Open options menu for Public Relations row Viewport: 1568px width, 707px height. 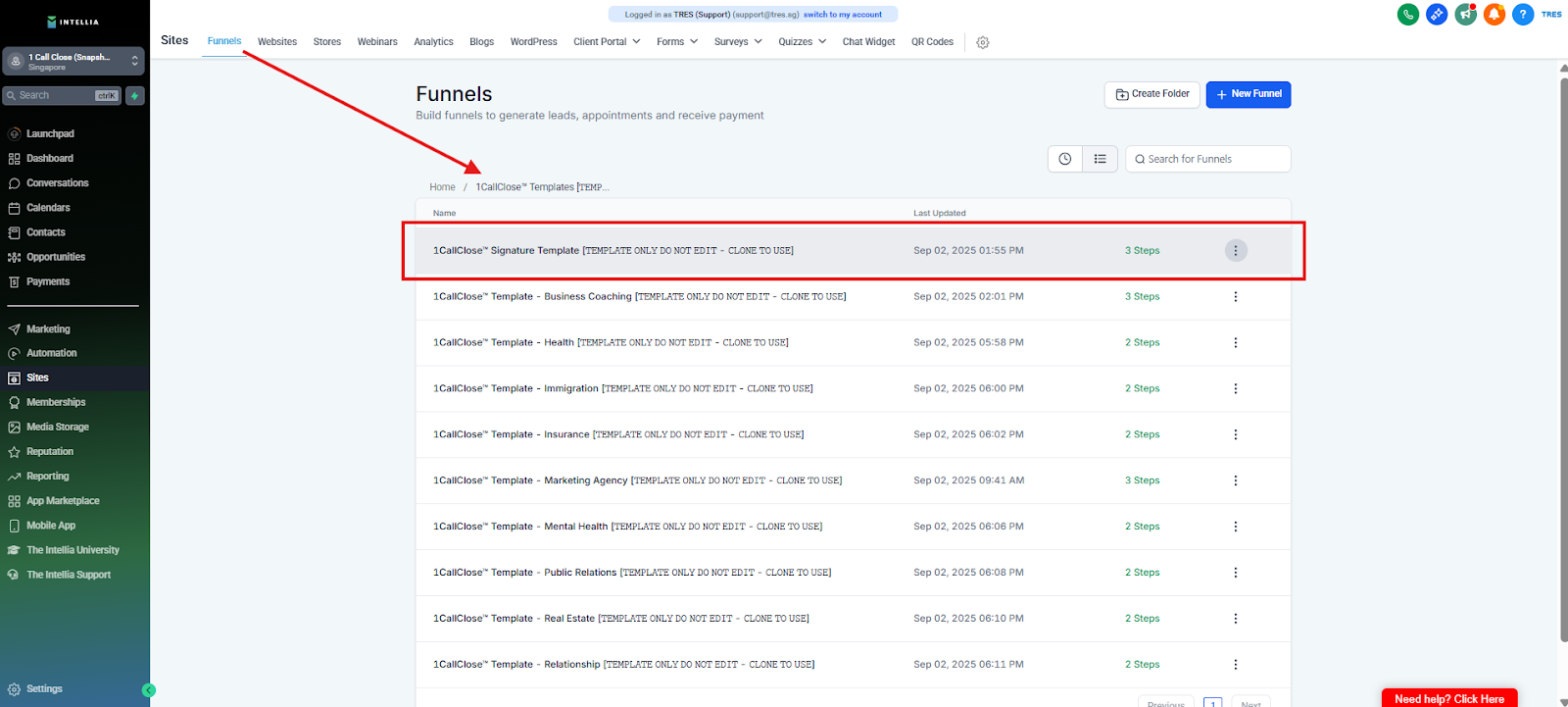[1236, 573]
